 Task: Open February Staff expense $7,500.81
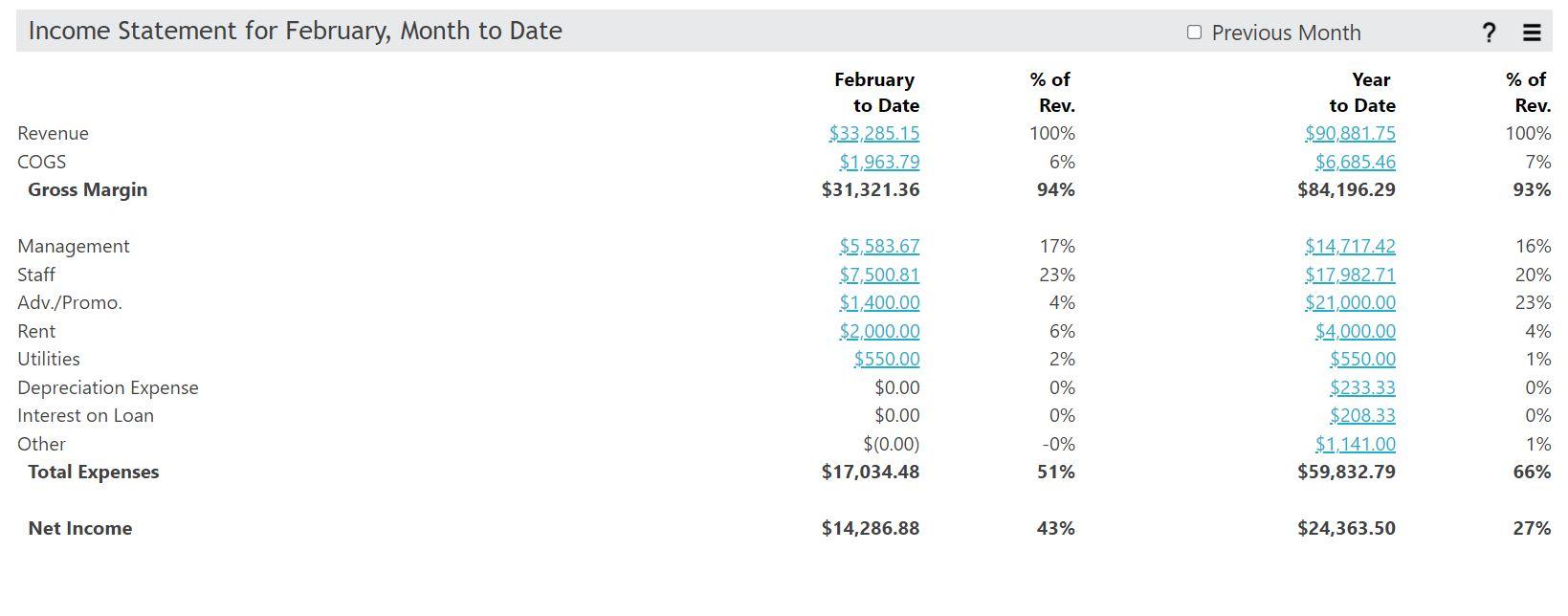click(879, 275)
